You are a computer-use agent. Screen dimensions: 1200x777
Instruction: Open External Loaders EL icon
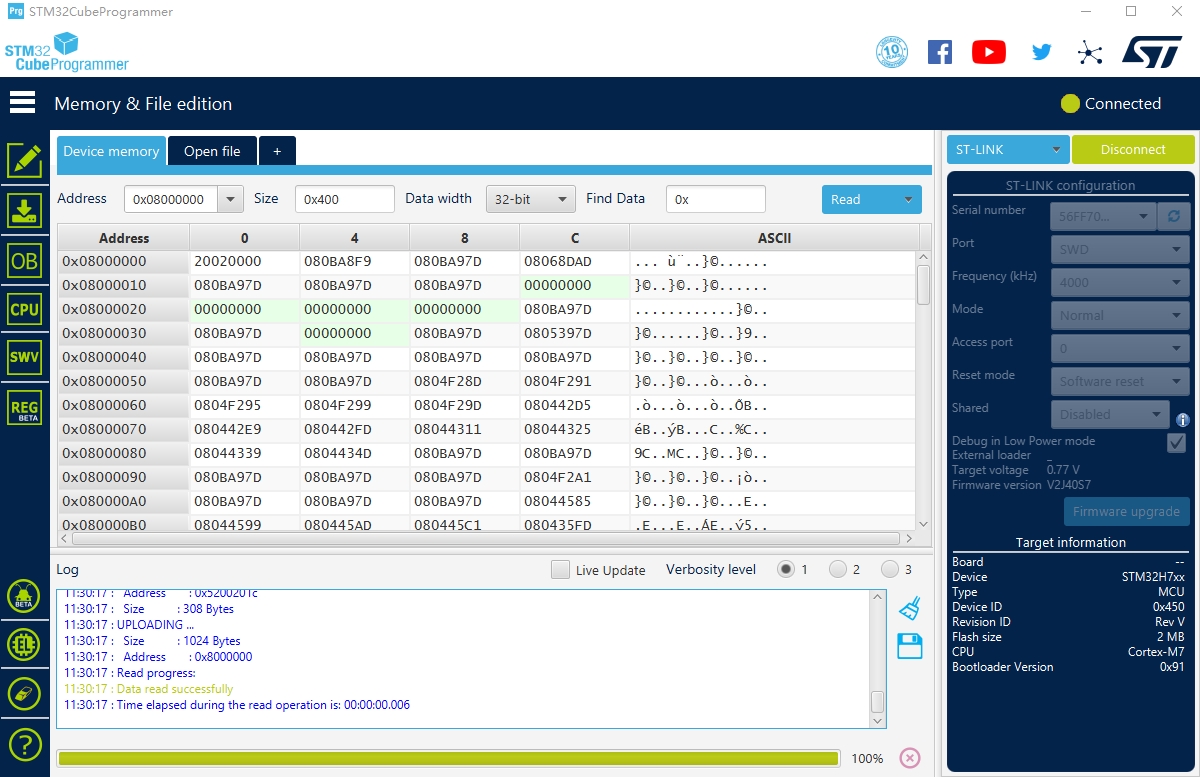pyautogui.click(x=23, y=645)
